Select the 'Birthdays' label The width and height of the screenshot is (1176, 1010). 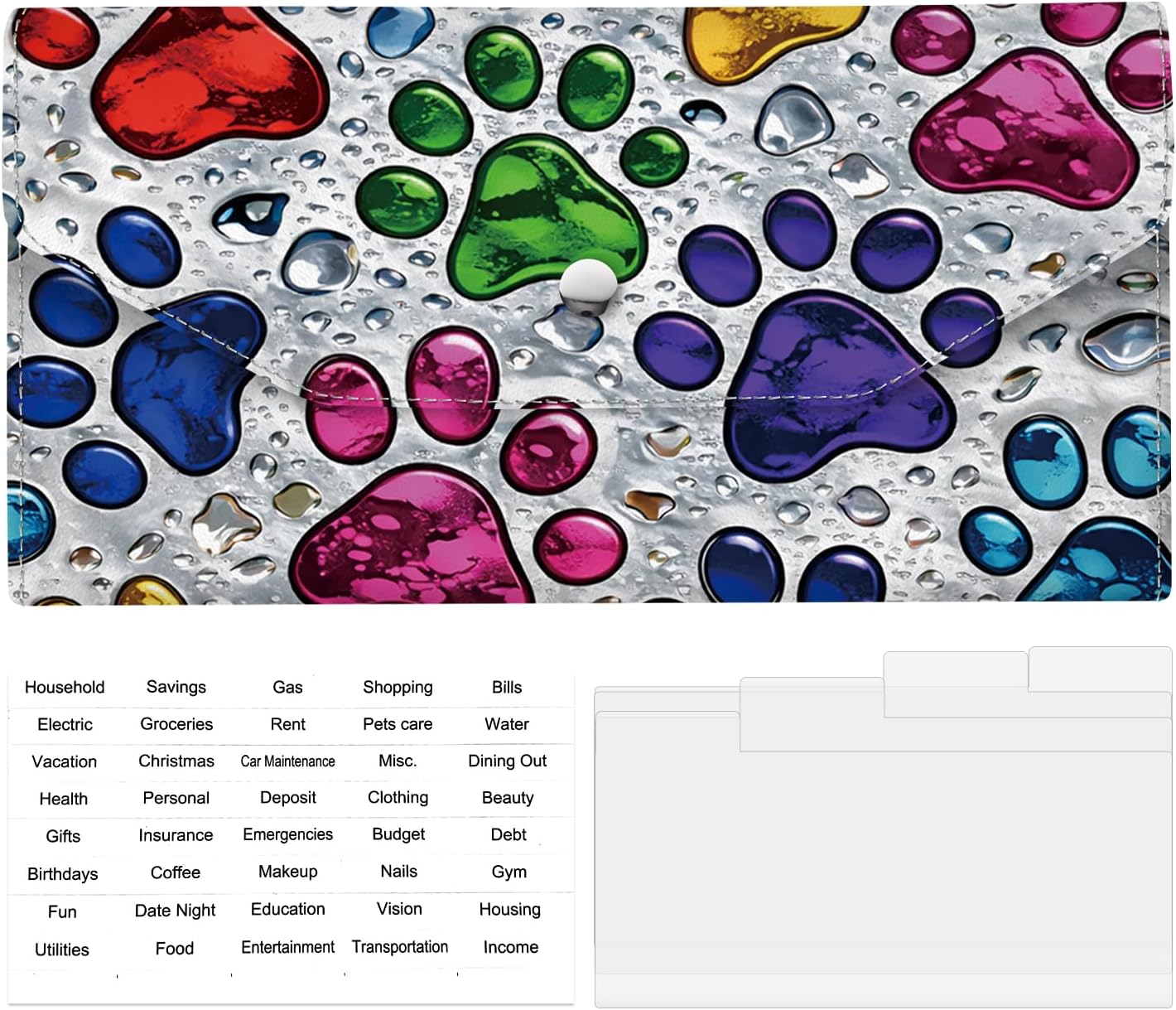[62, 874]
